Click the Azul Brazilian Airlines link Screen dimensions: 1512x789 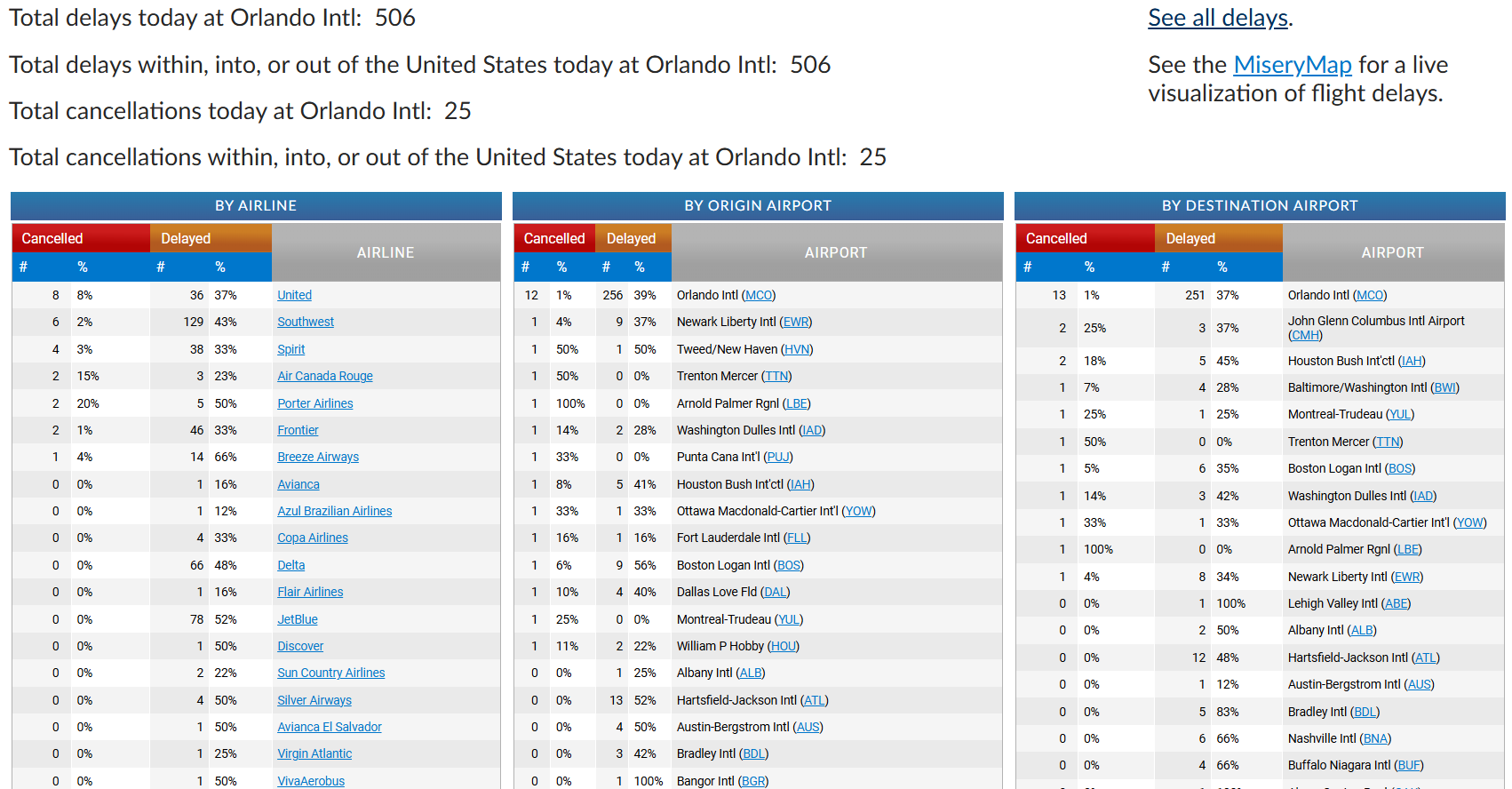pos(334,511)
